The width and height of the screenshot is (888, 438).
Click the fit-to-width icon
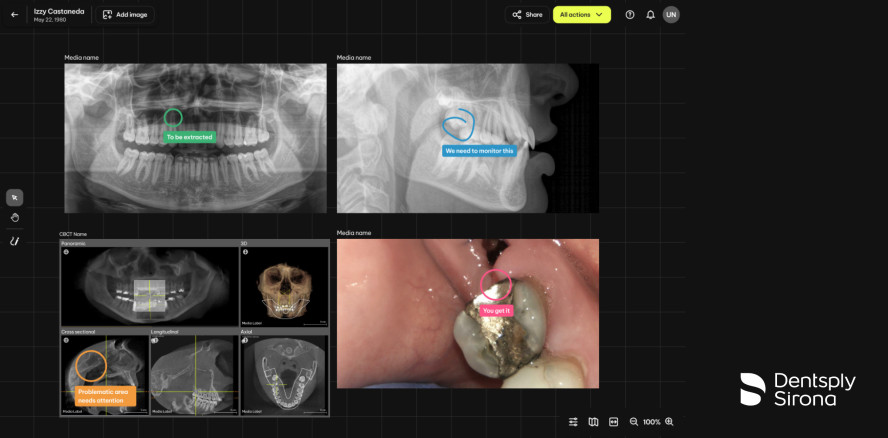point(613,422)
